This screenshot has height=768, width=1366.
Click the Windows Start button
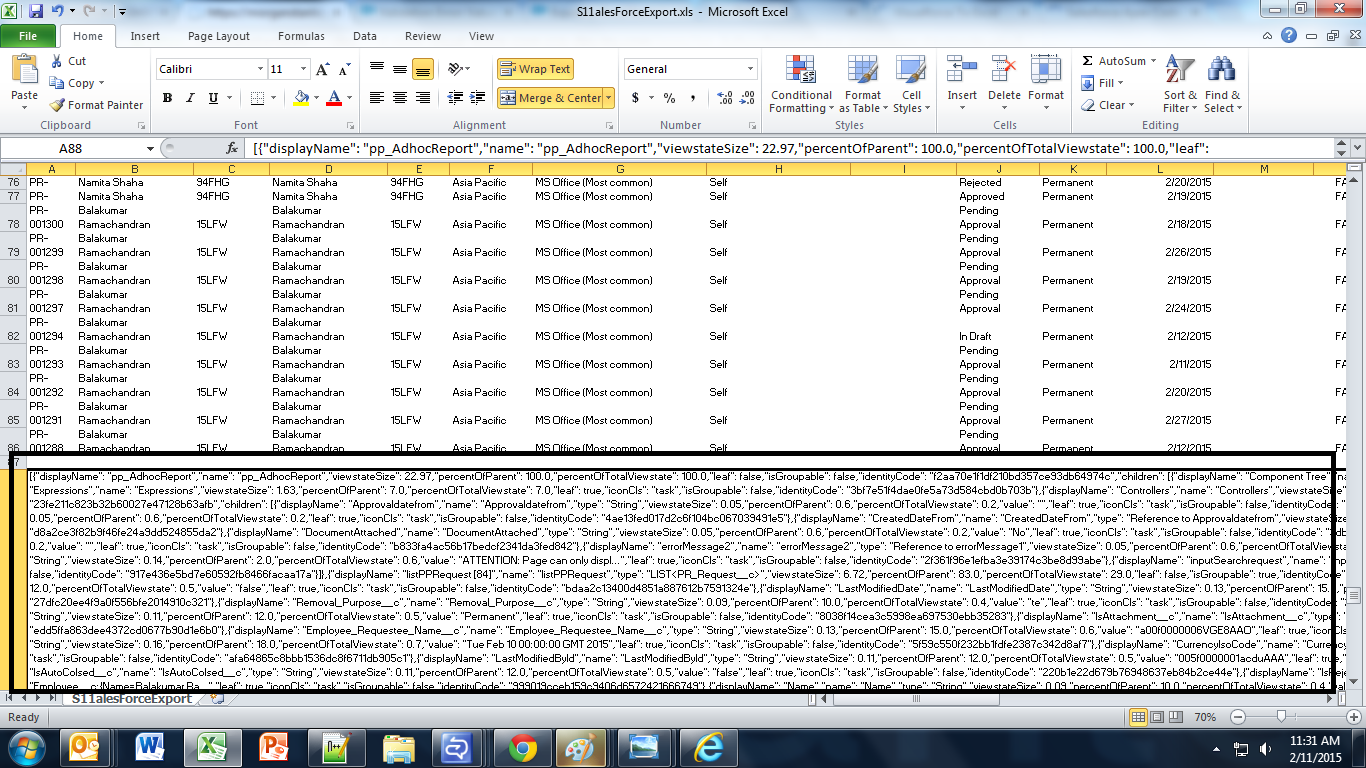click(x=24, y=747)
